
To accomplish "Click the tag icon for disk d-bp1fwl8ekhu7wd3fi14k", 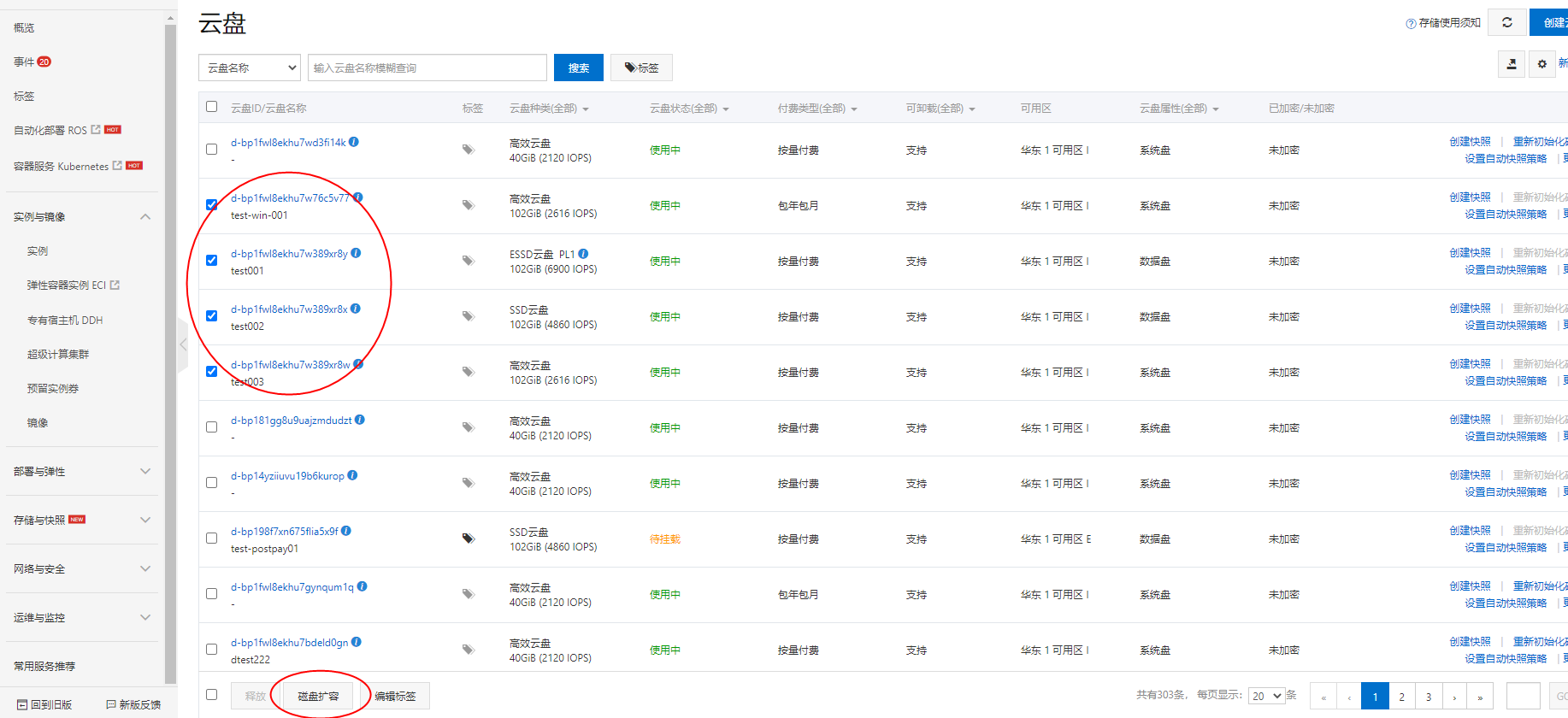I will tap(469, 150).
